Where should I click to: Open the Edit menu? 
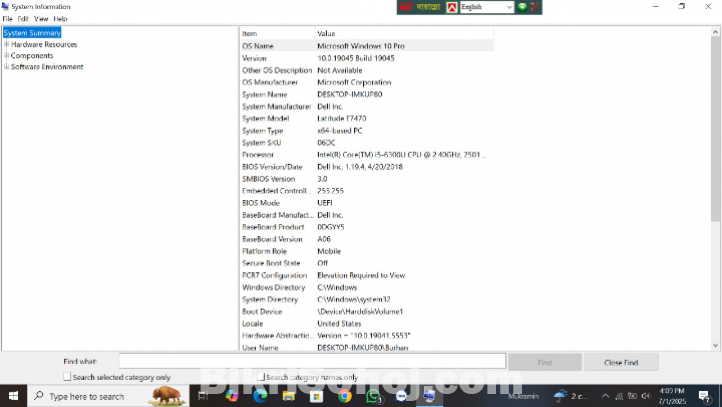pos(23,19)
